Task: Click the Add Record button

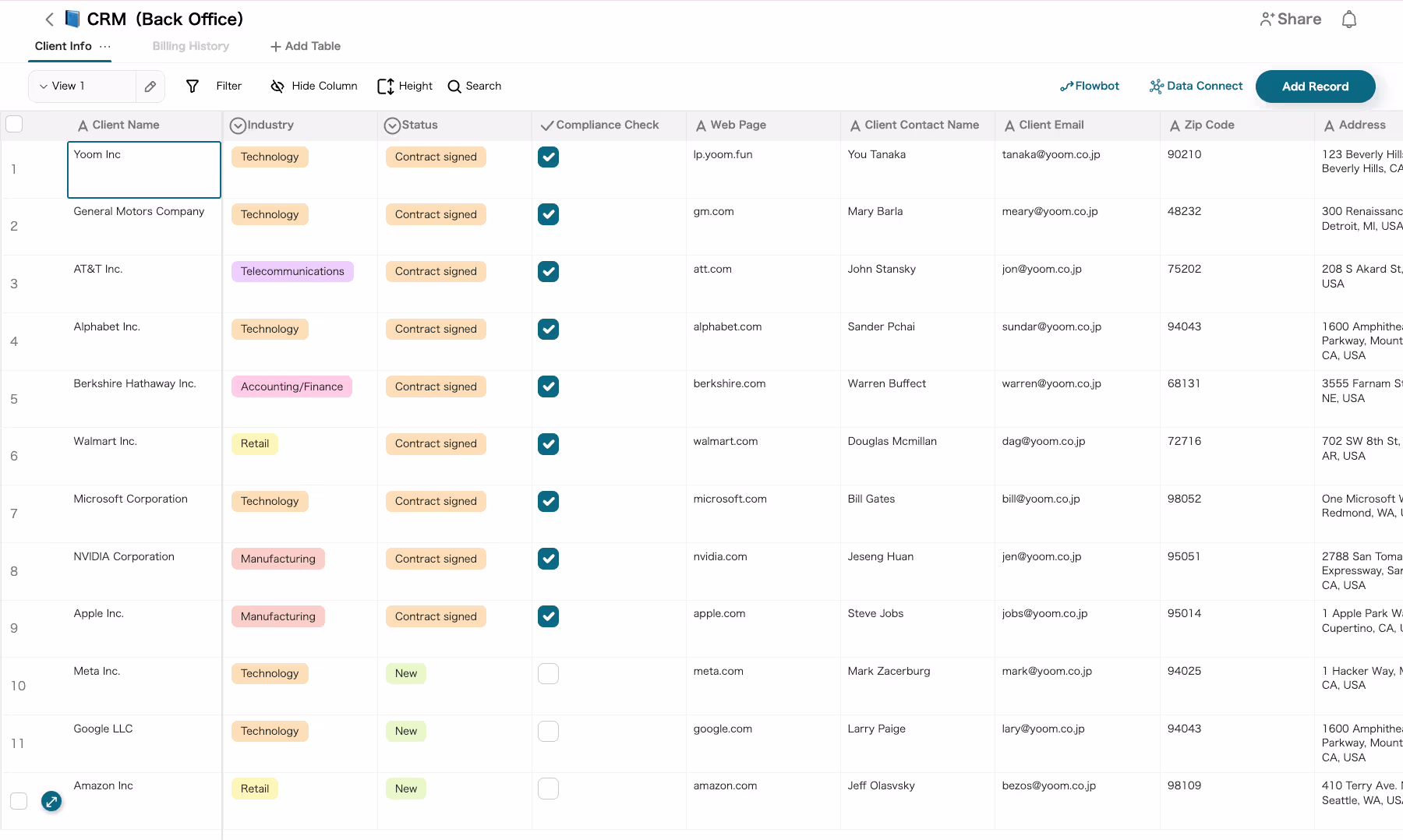Action: tap(1315, 86)
